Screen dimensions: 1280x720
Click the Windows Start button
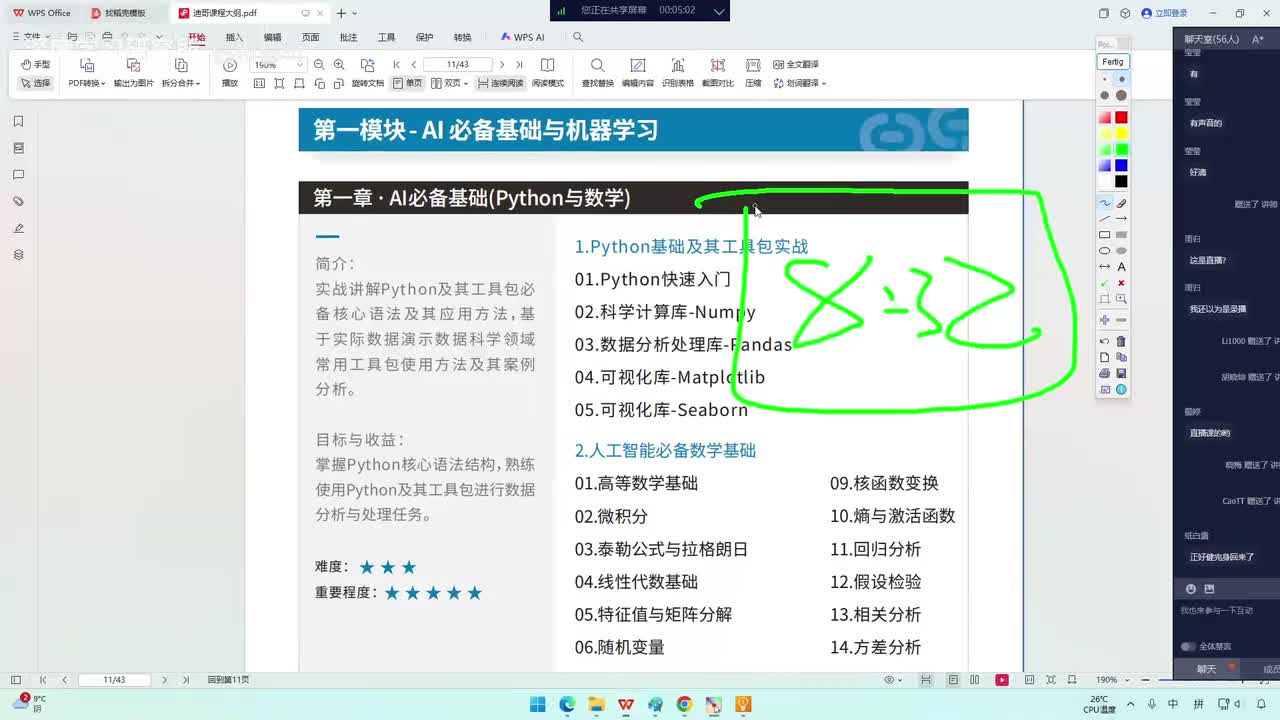tap(537, 704)
